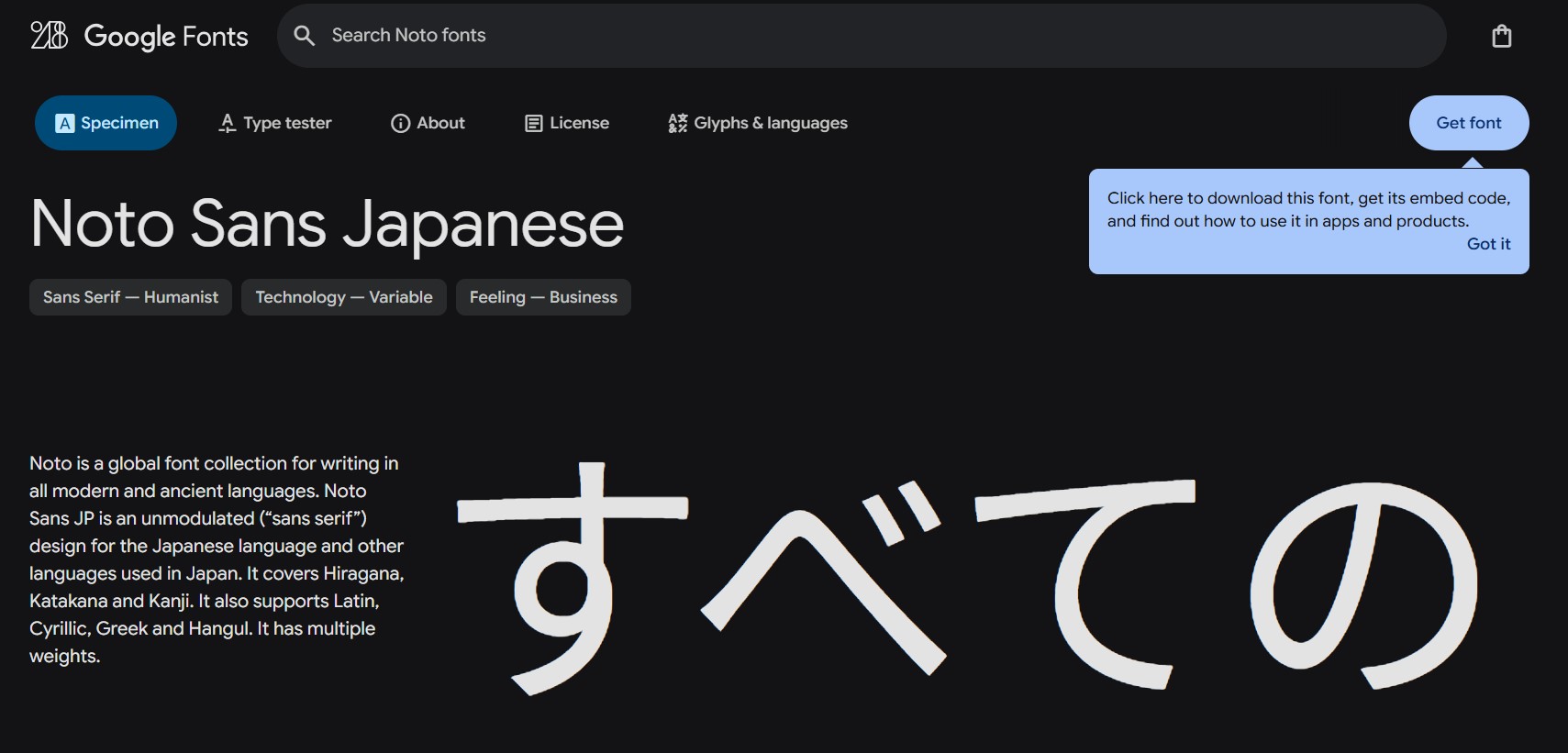Switch to the Type tester tab

[x=275, y=123]
